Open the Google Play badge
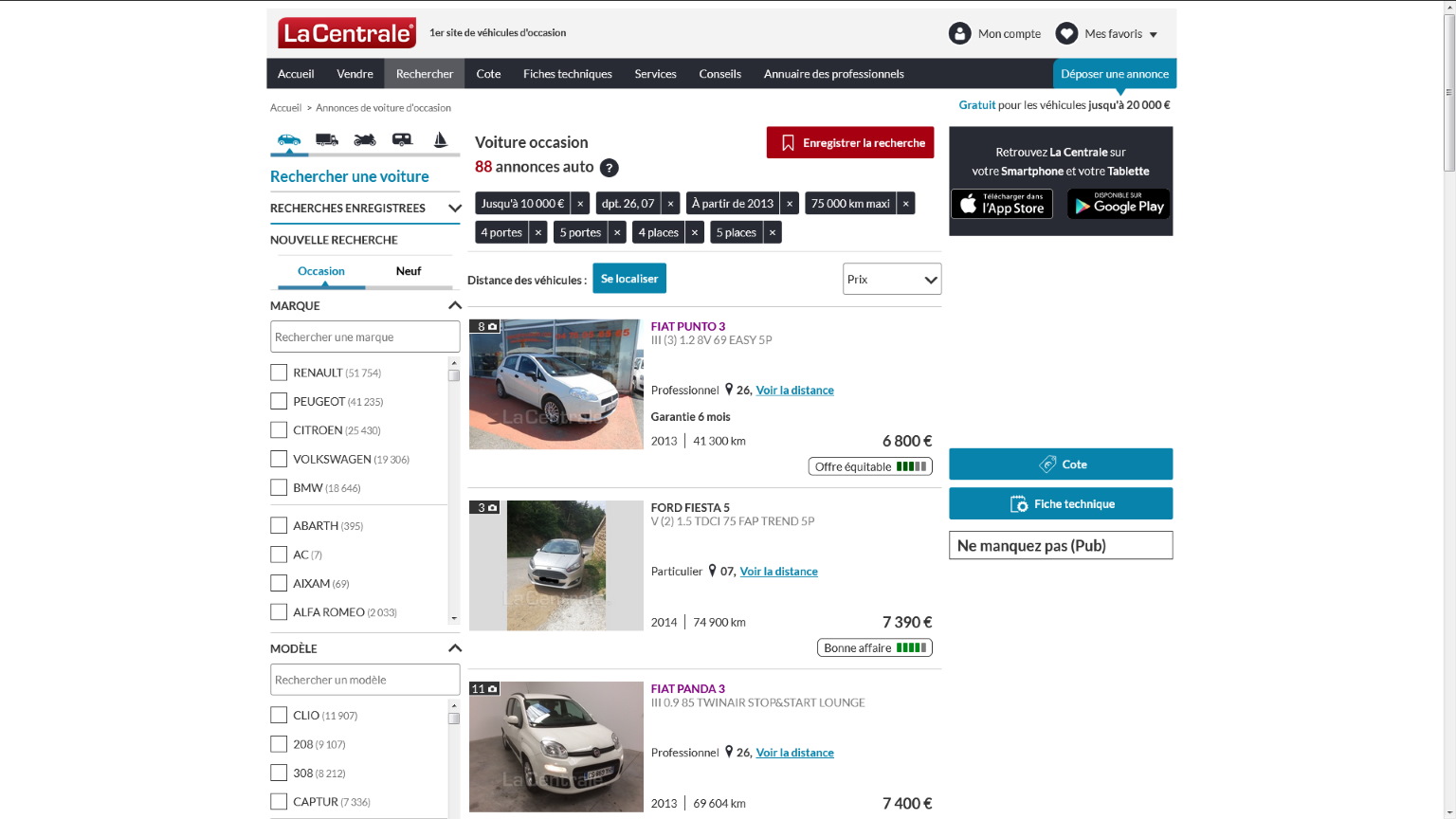The height and width of the screenshot is (819, 1456). coord(1119,204)
